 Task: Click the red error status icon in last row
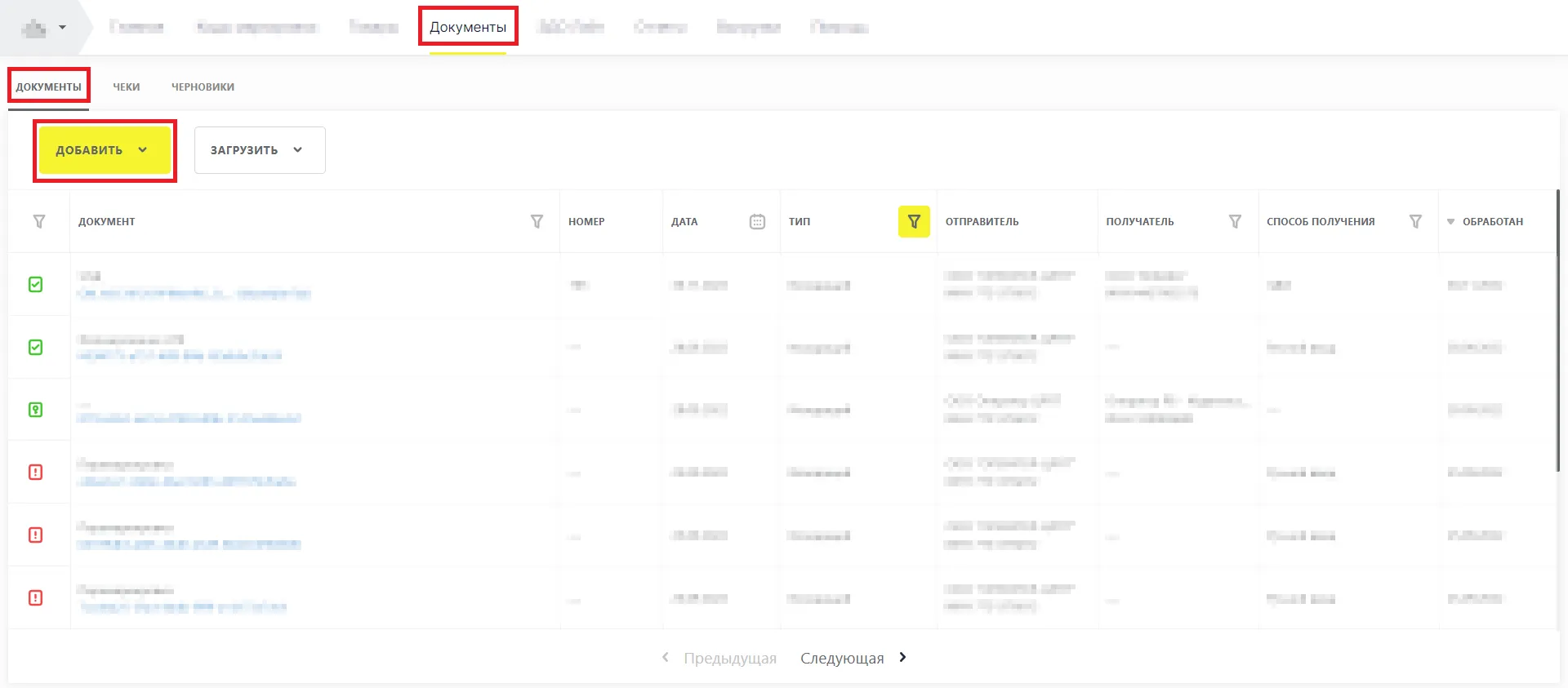pos(36,597)
